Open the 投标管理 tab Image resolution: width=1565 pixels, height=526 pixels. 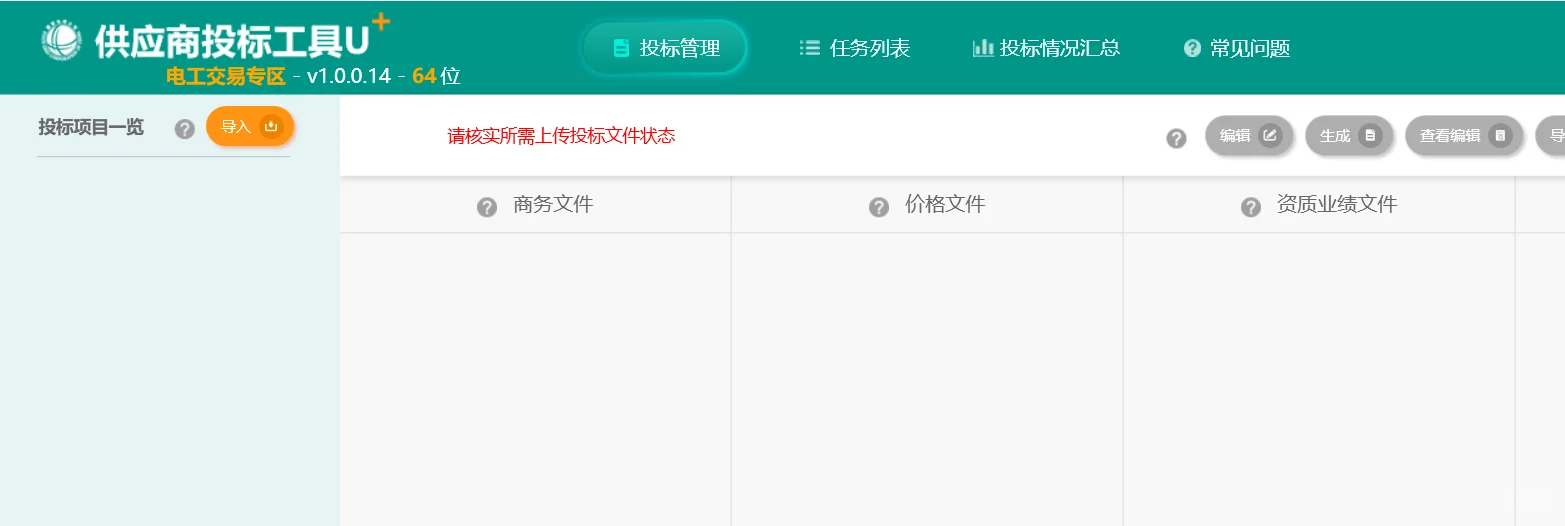[665, 48]
